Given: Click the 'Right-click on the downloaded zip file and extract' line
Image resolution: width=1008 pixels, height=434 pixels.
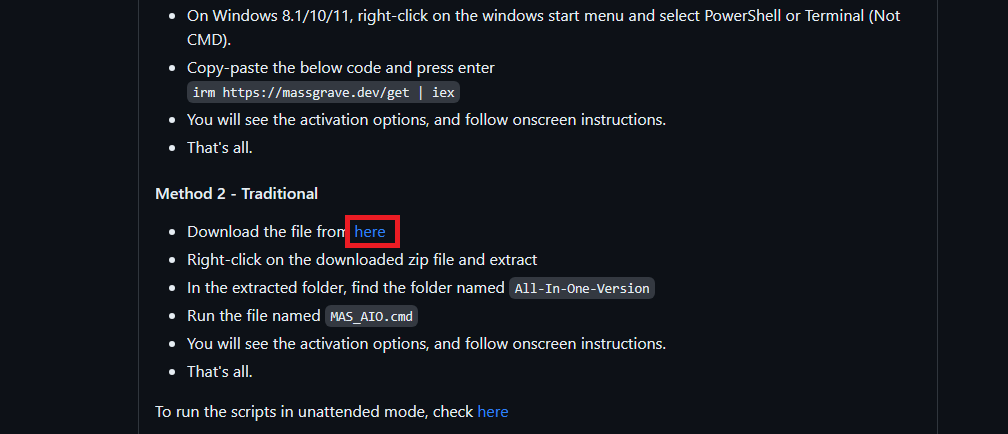Looking at the screenshot, I should click(362, 260).
